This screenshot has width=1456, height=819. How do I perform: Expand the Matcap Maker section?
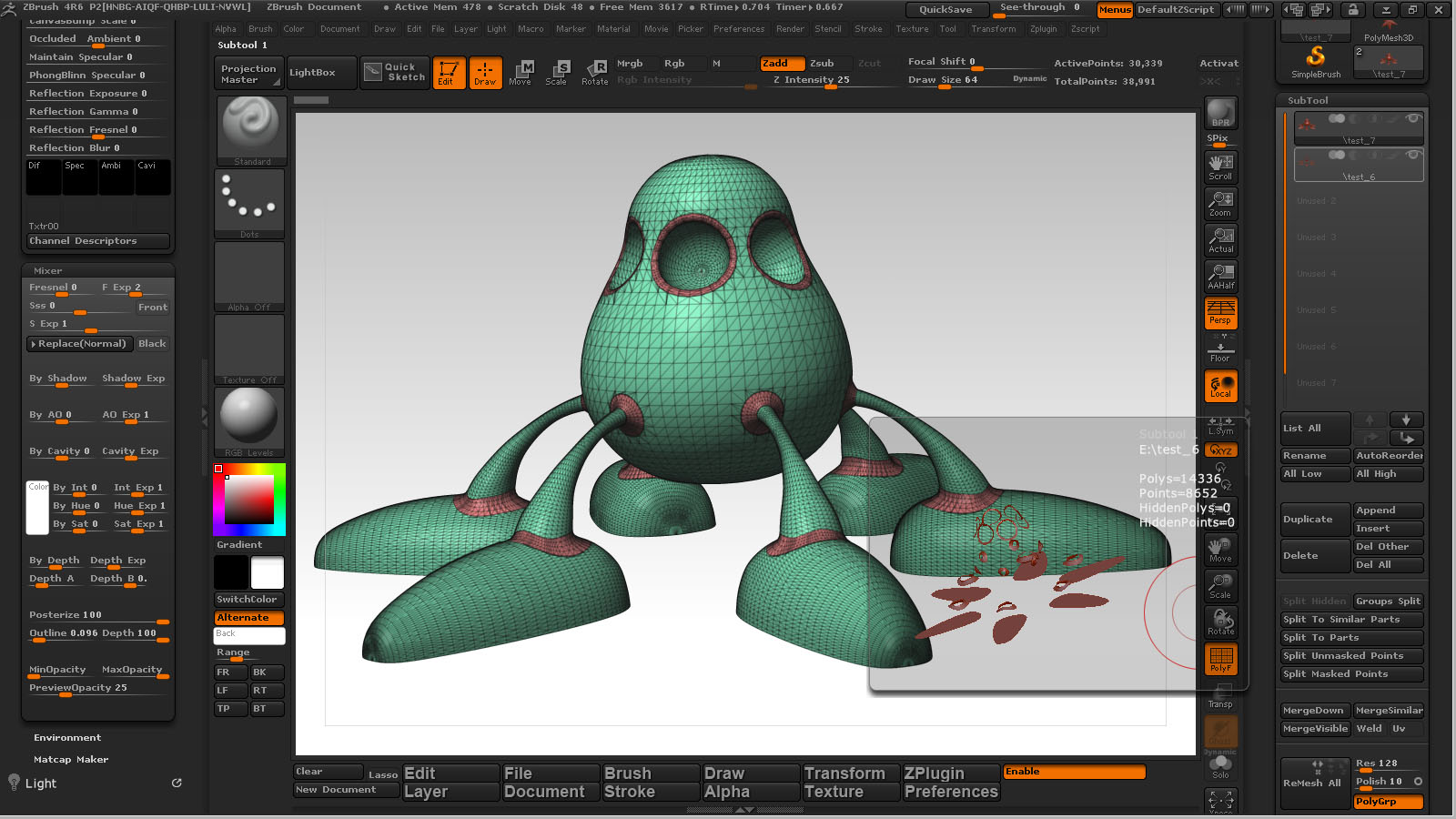click(71, 760)
